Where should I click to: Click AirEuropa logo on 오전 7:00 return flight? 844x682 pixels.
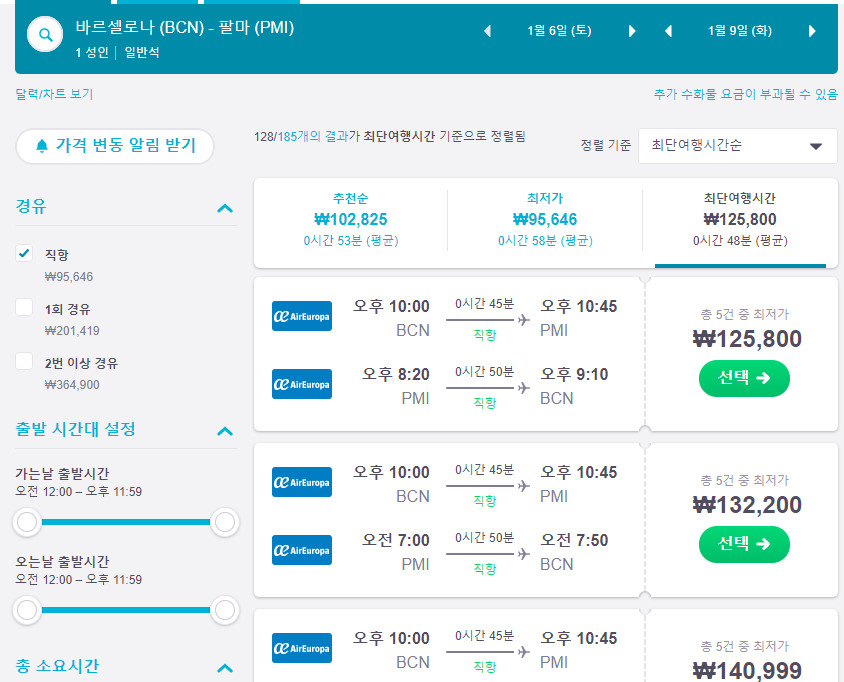pyautogui.click(x=302, y=550)
